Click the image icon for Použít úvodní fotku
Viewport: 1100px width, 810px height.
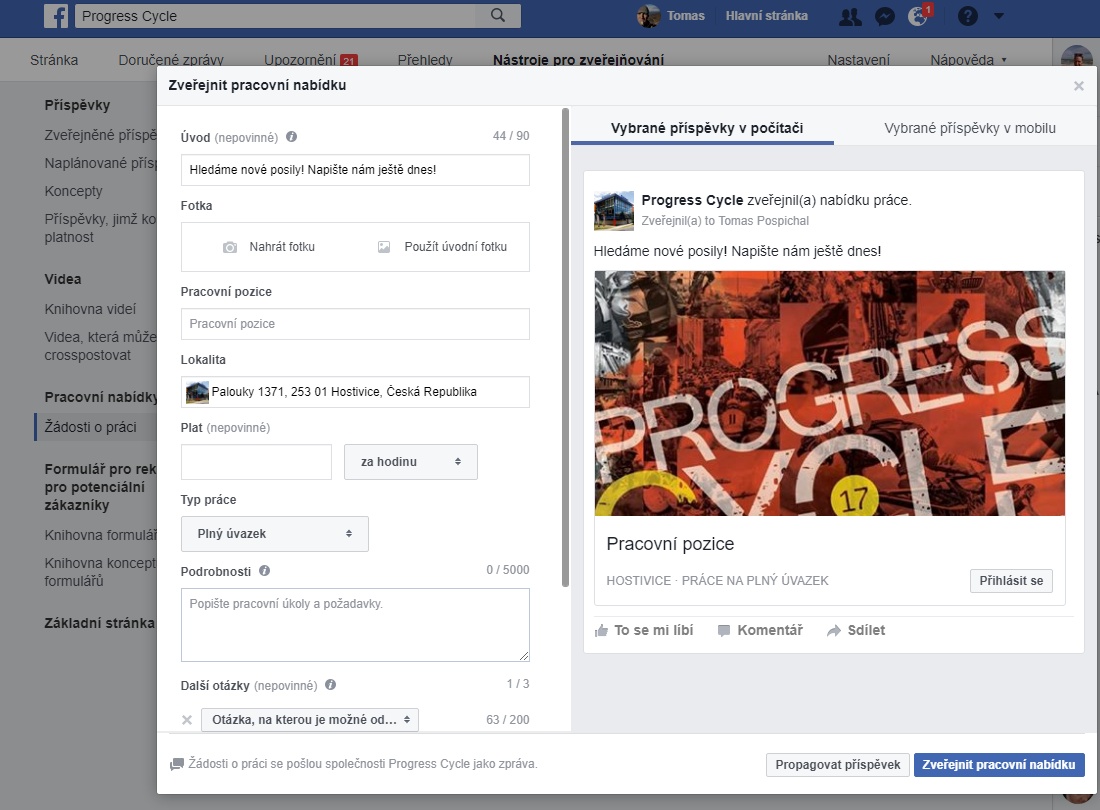384,247
